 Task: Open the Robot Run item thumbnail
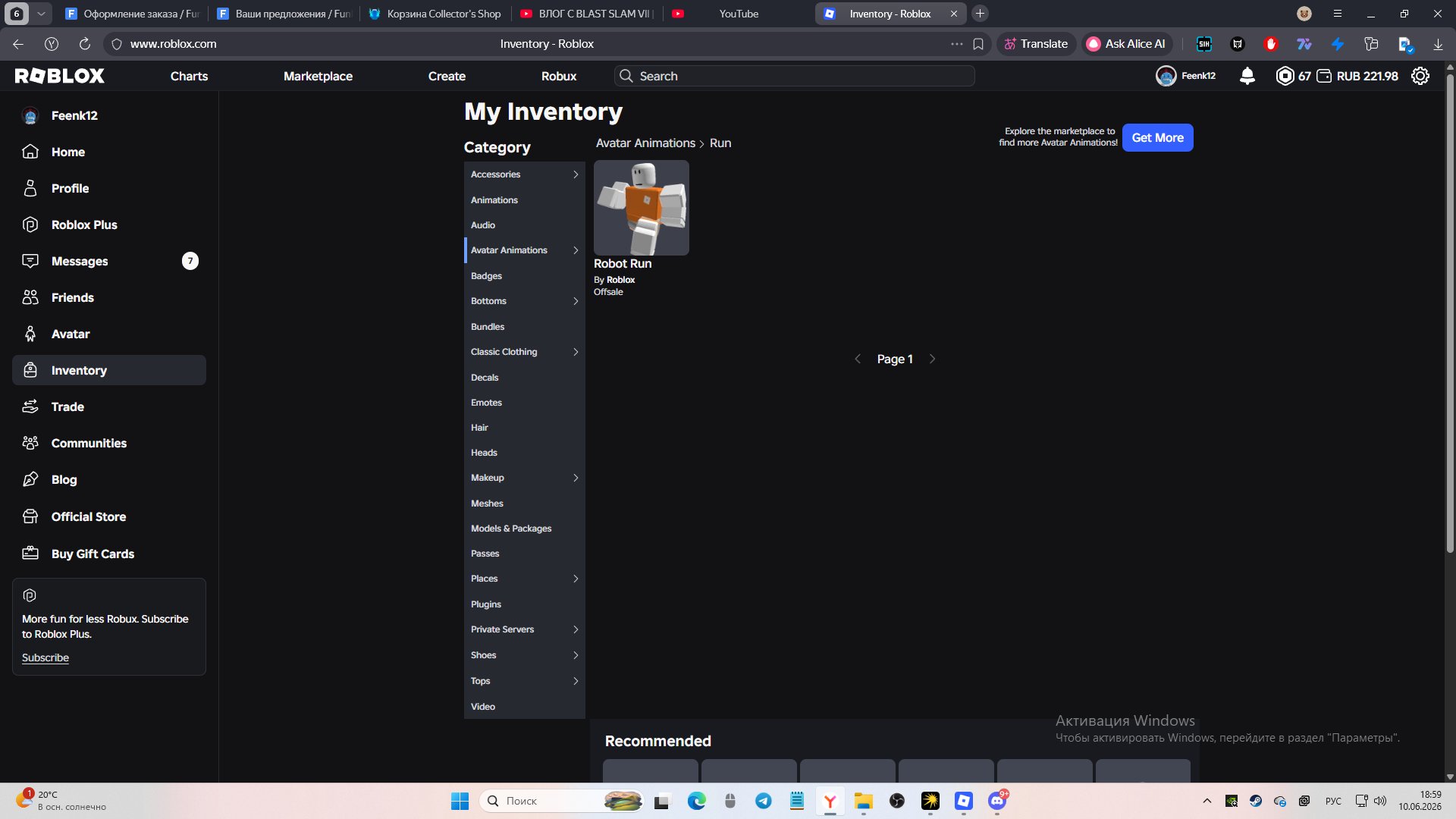pos(642,208)
